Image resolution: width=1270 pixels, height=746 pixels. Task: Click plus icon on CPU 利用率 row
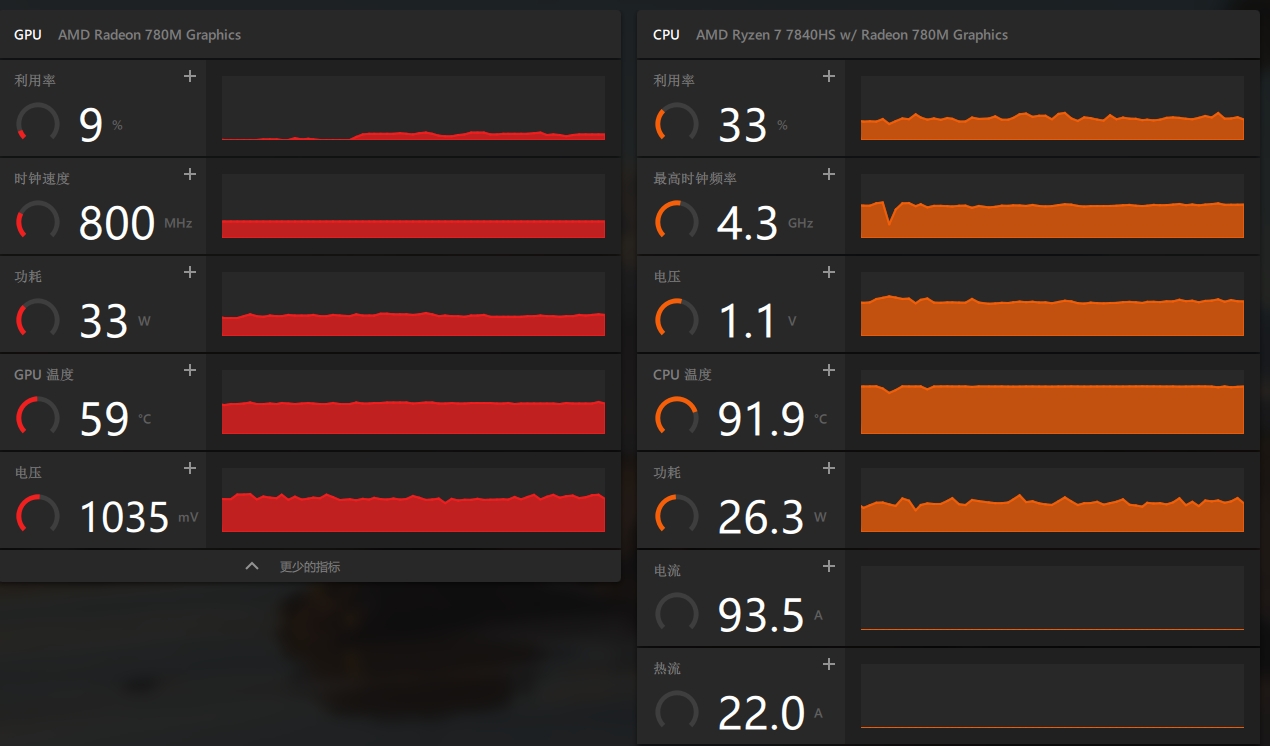828,76
